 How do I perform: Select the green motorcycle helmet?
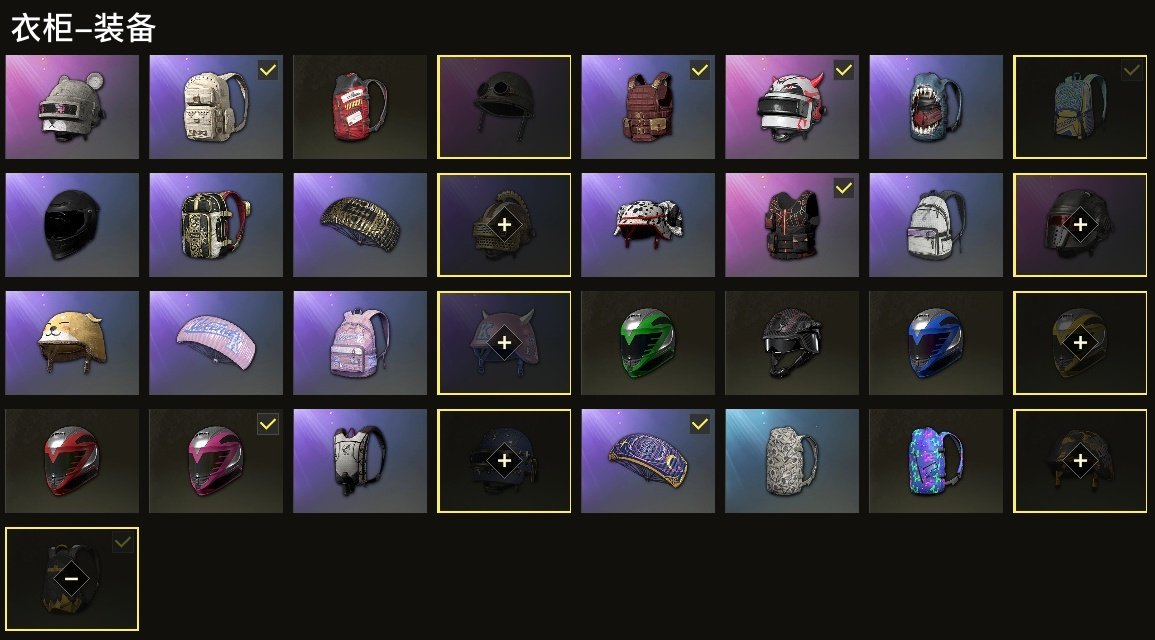point(647,343)
